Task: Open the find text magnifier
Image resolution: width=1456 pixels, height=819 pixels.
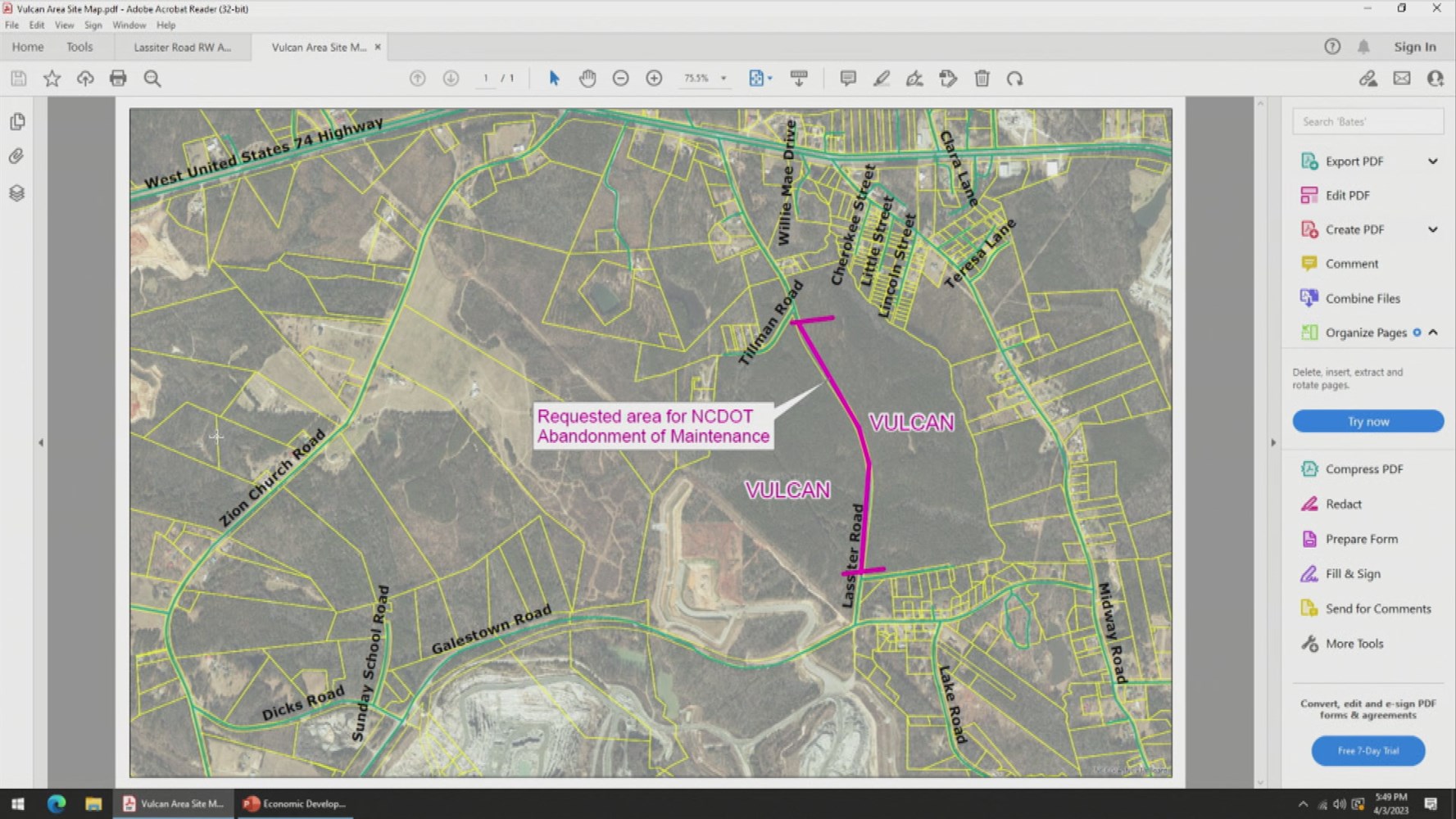Action: pos(152,79)
